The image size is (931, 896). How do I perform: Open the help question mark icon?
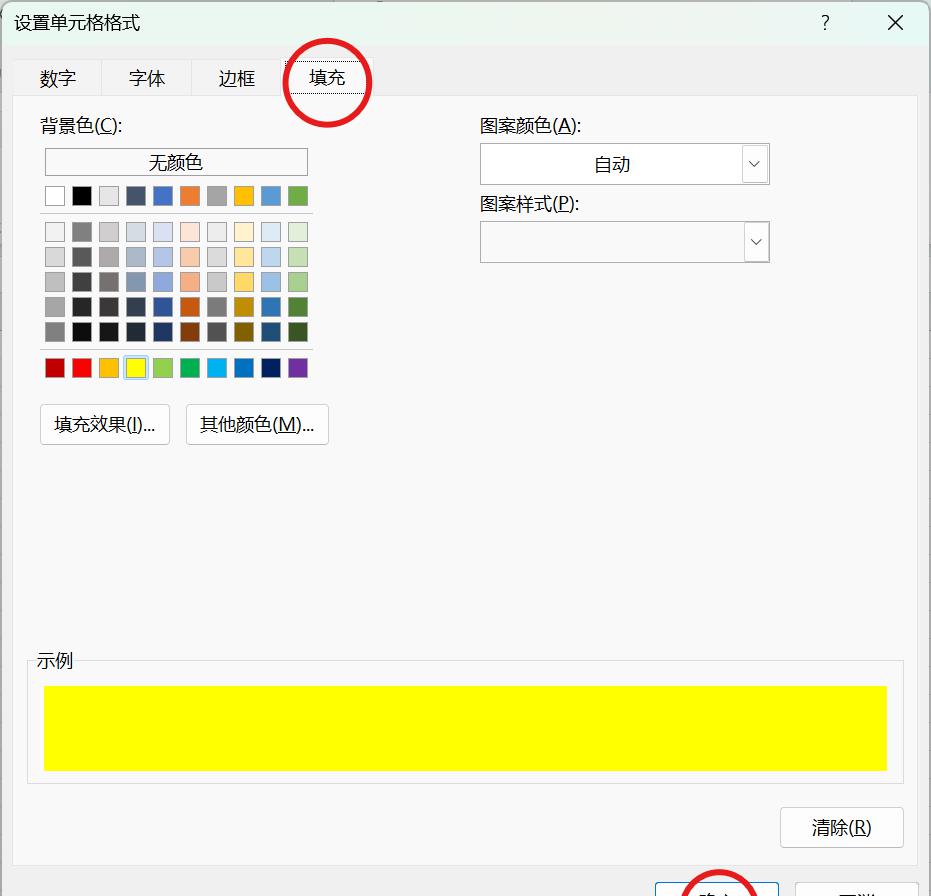point(825,23)
